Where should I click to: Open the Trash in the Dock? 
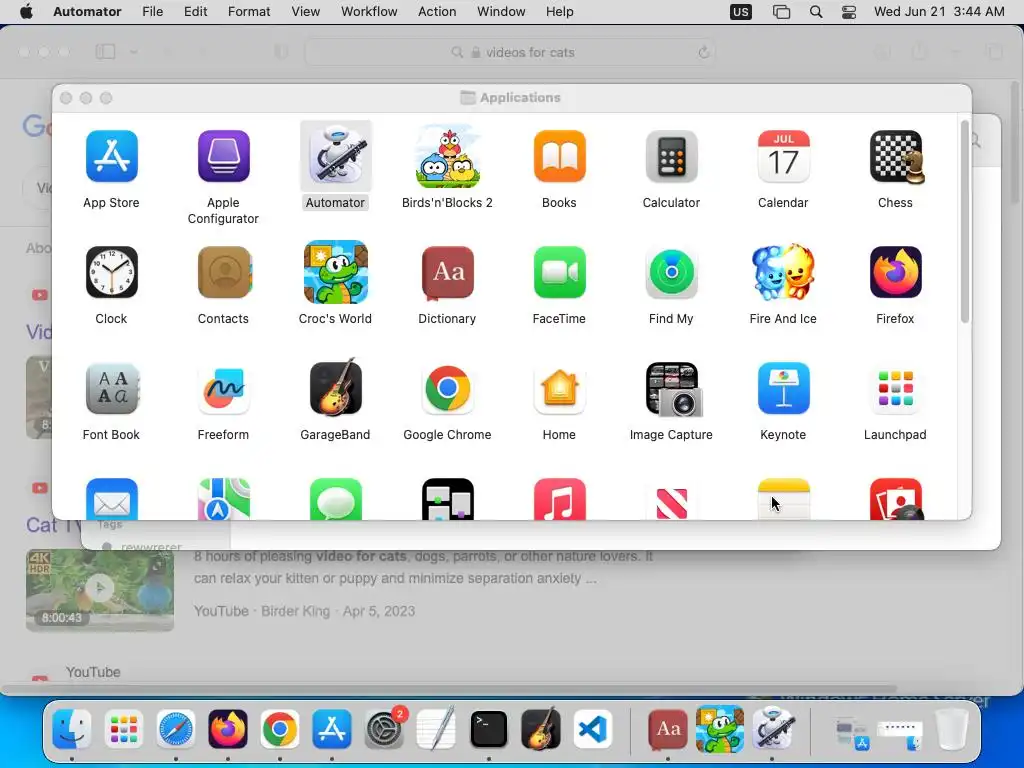[952, 729]
